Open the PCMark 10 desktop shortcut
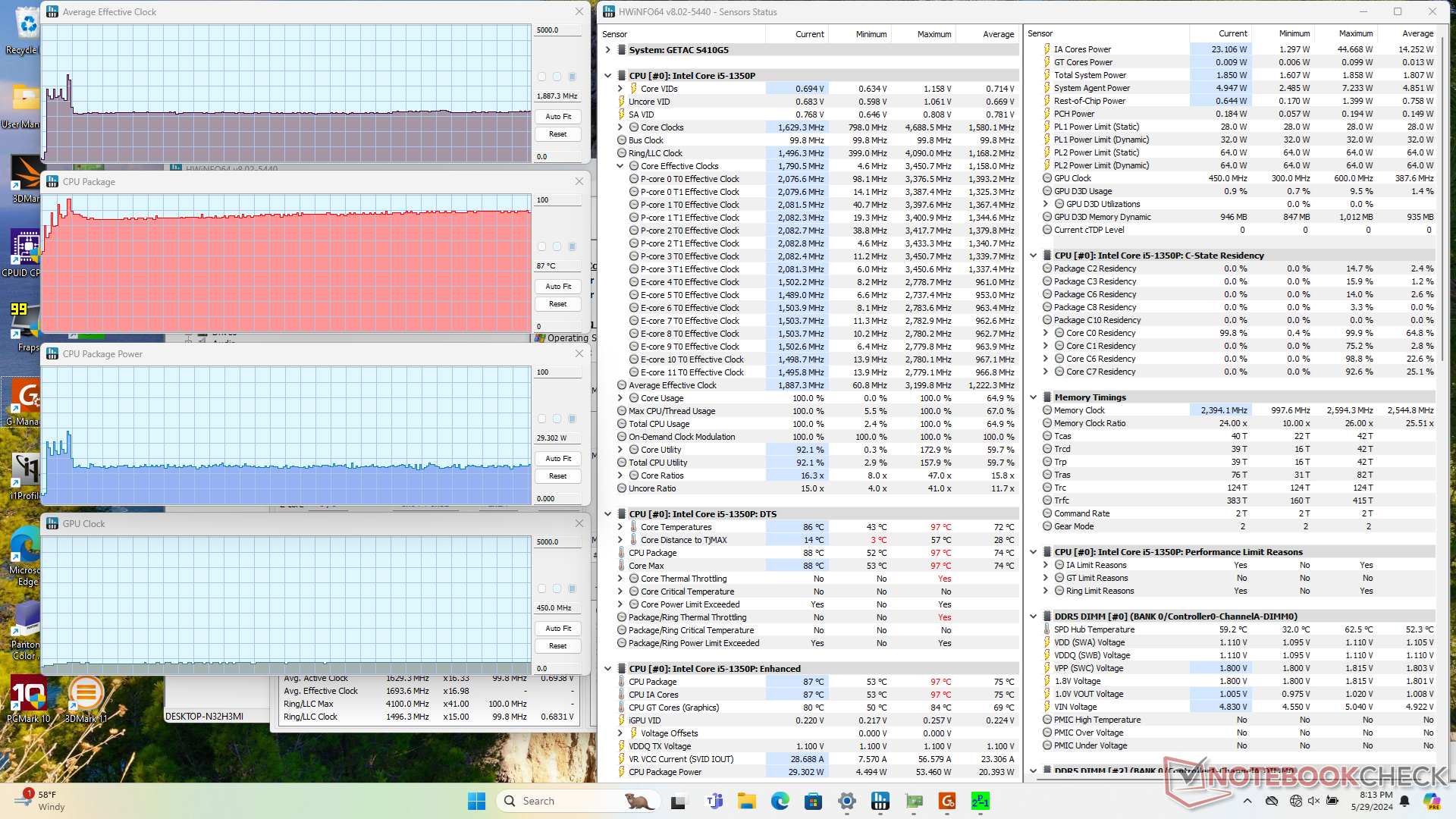Viewport: 1456px width, 819px height. click(x=28, y=698)
